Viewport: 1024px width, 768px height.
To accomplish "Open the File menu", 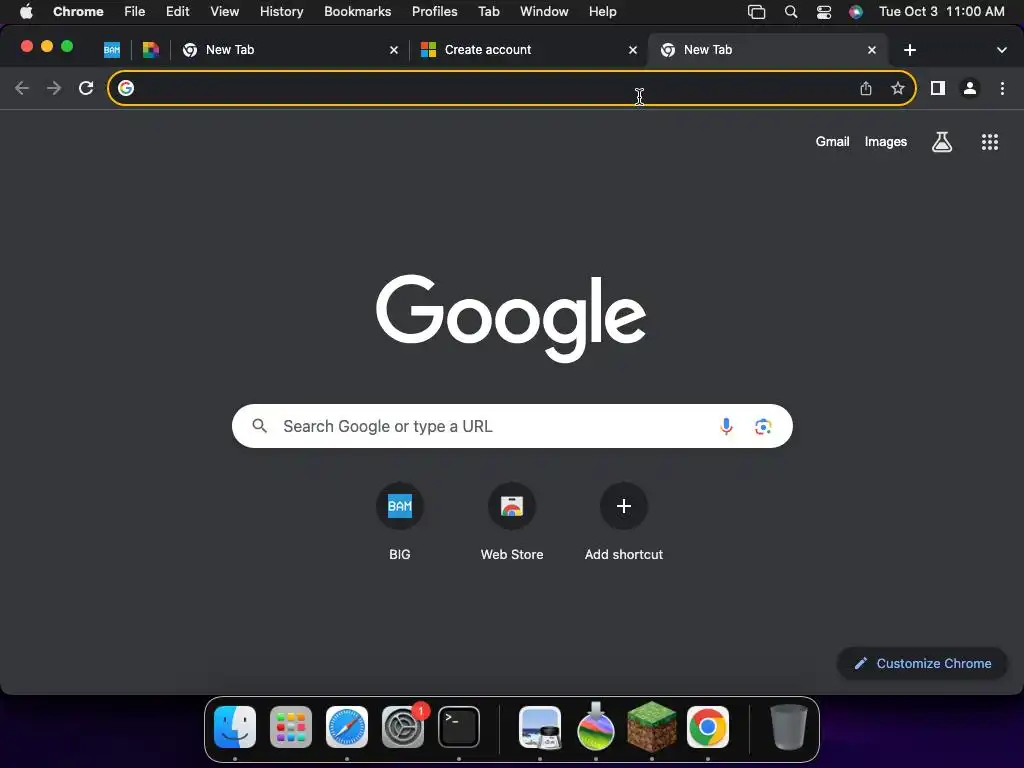I will pos(135,12).
